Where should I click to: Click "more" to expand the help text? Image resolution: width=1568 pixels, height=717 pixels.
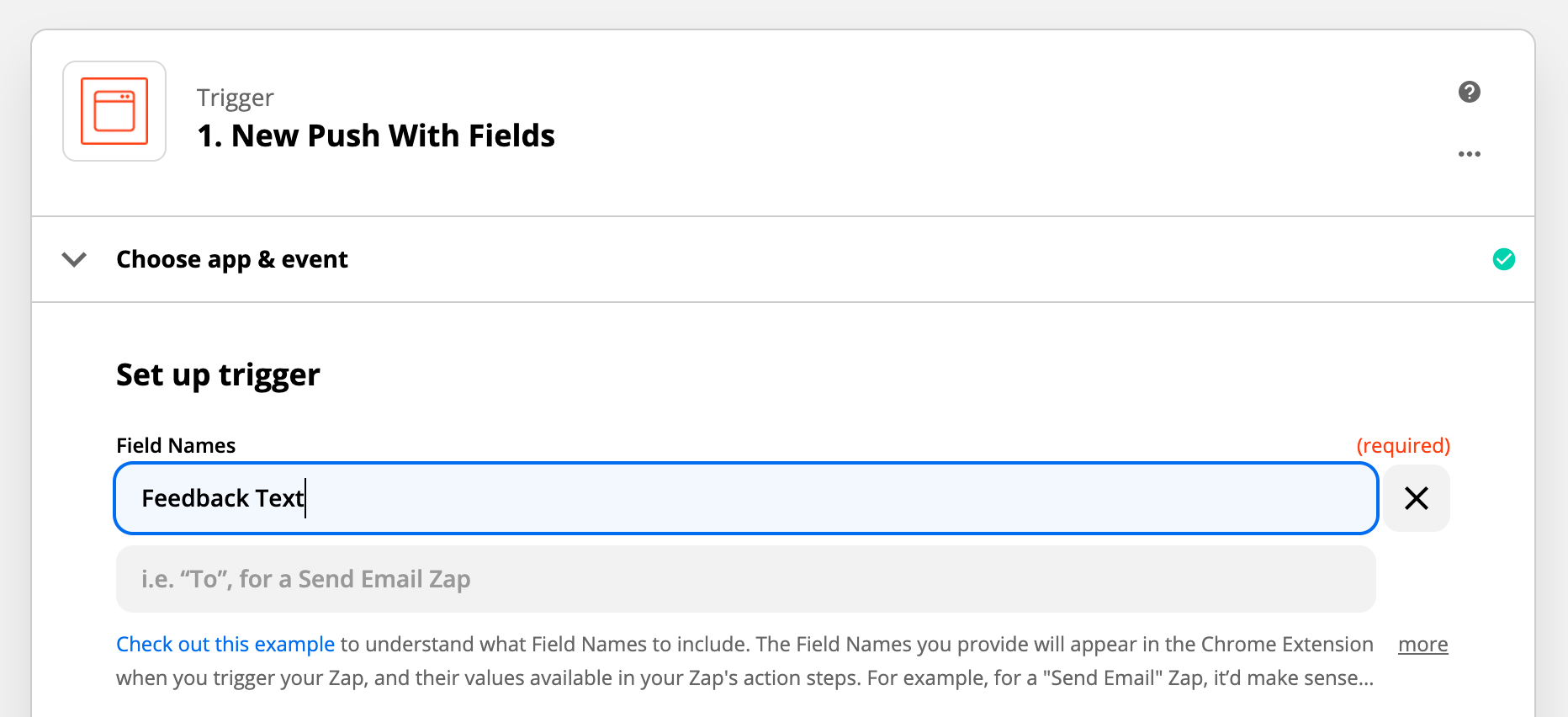1422,645
